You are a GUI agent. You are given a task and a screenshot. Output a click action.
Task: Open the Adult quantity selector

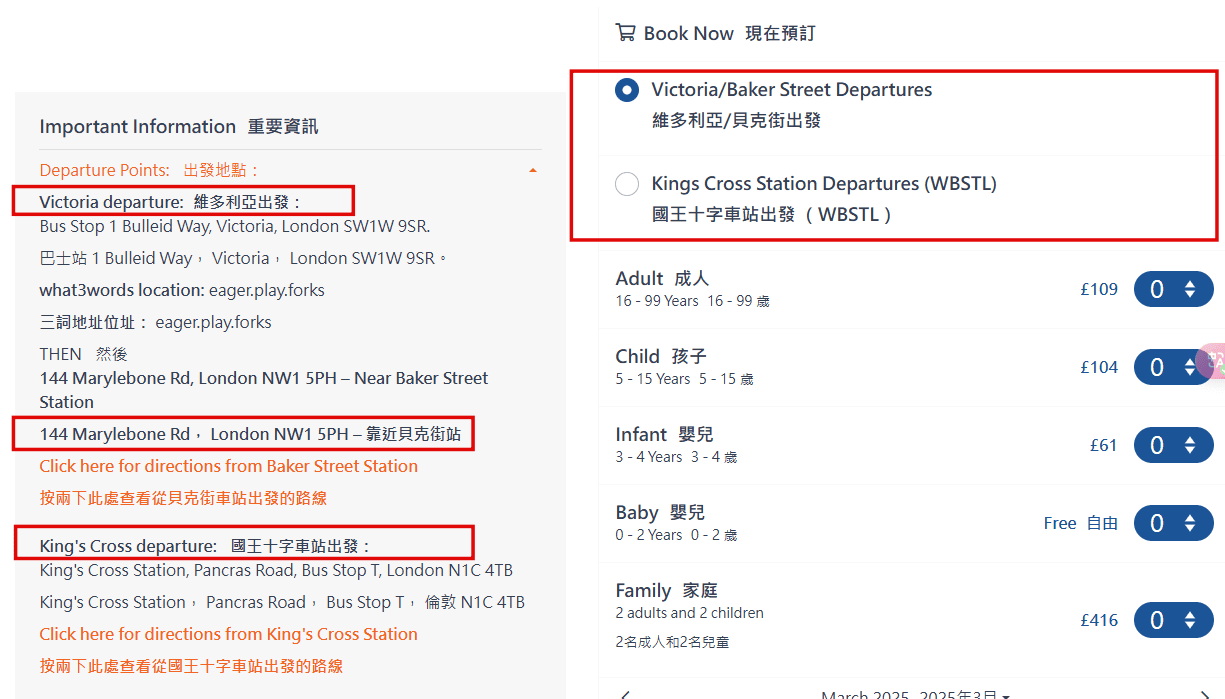(1173, 290)
